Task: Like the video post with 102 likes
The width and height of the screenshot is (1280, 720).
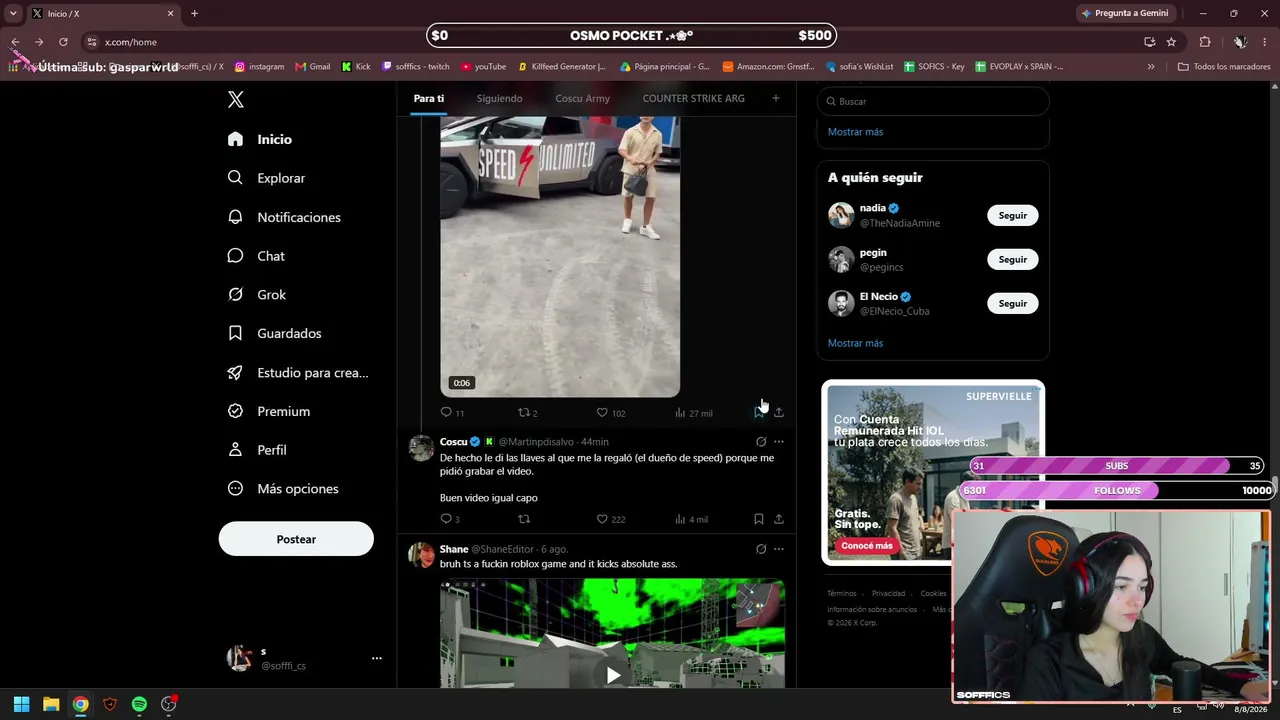Action: (602, 412)
